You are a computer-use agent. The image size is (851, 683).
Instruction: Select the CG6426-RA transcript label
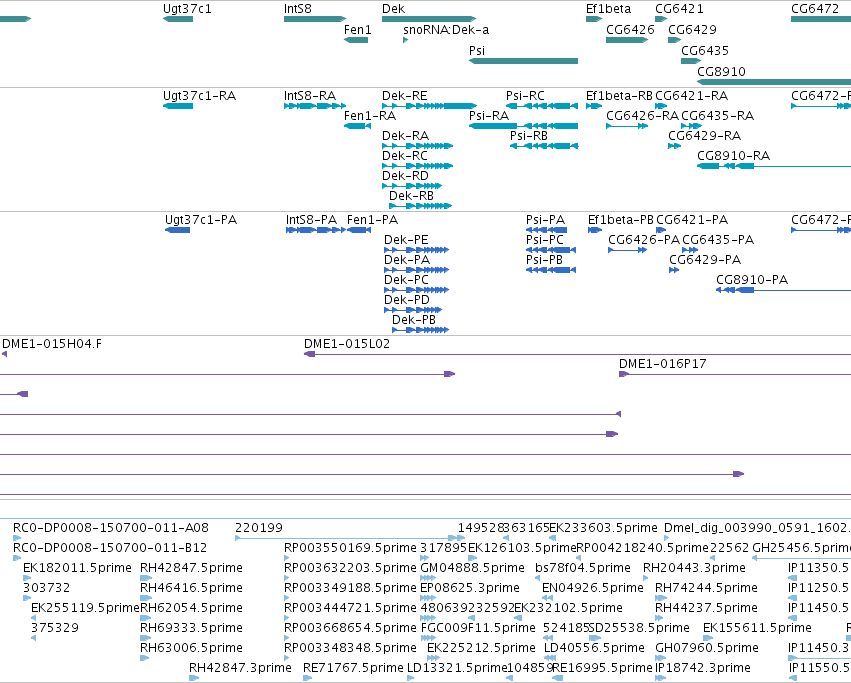pos(643,116)
